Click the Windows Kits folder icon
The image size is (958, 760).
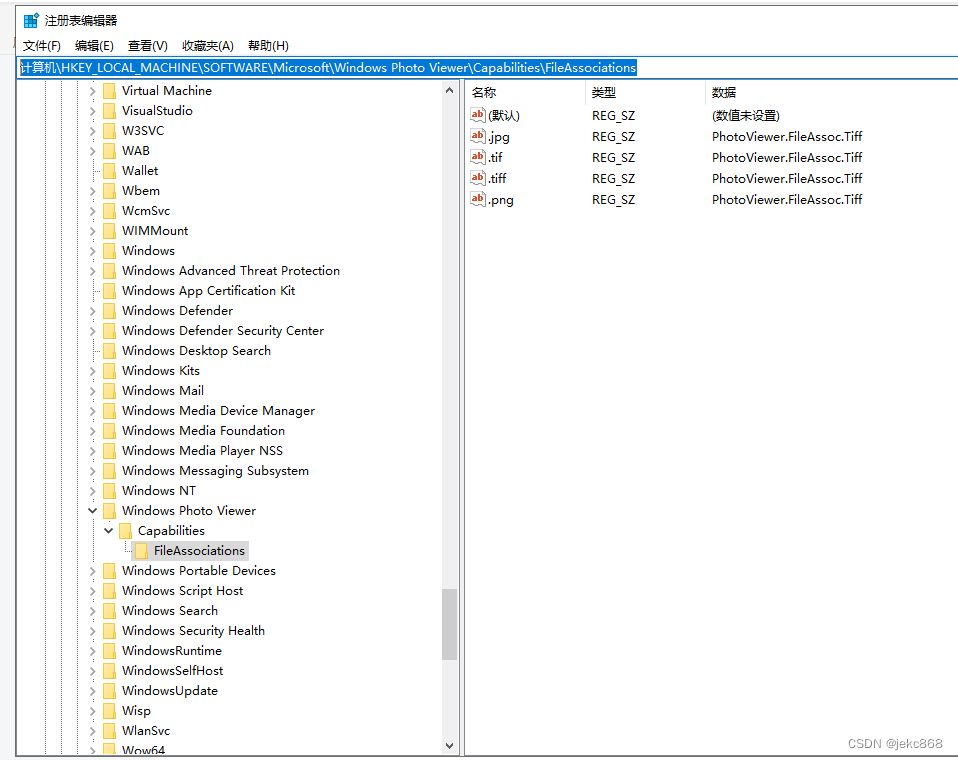109,371
